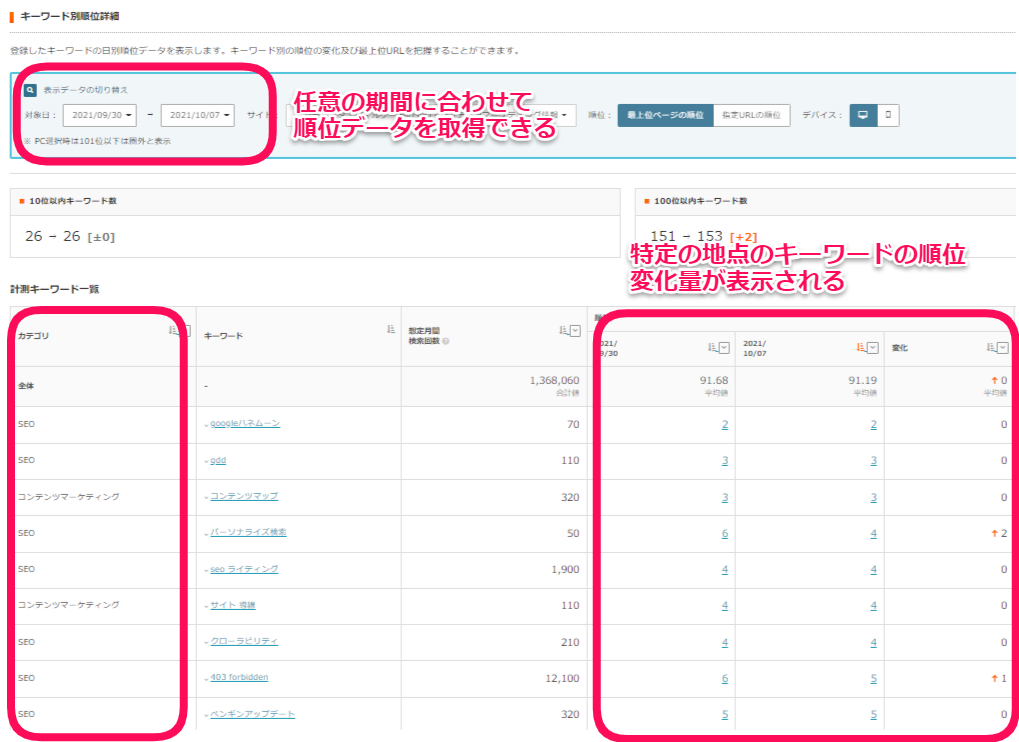
Task: Open the end date 2021/10/07 dropdown
Action: 197,116
